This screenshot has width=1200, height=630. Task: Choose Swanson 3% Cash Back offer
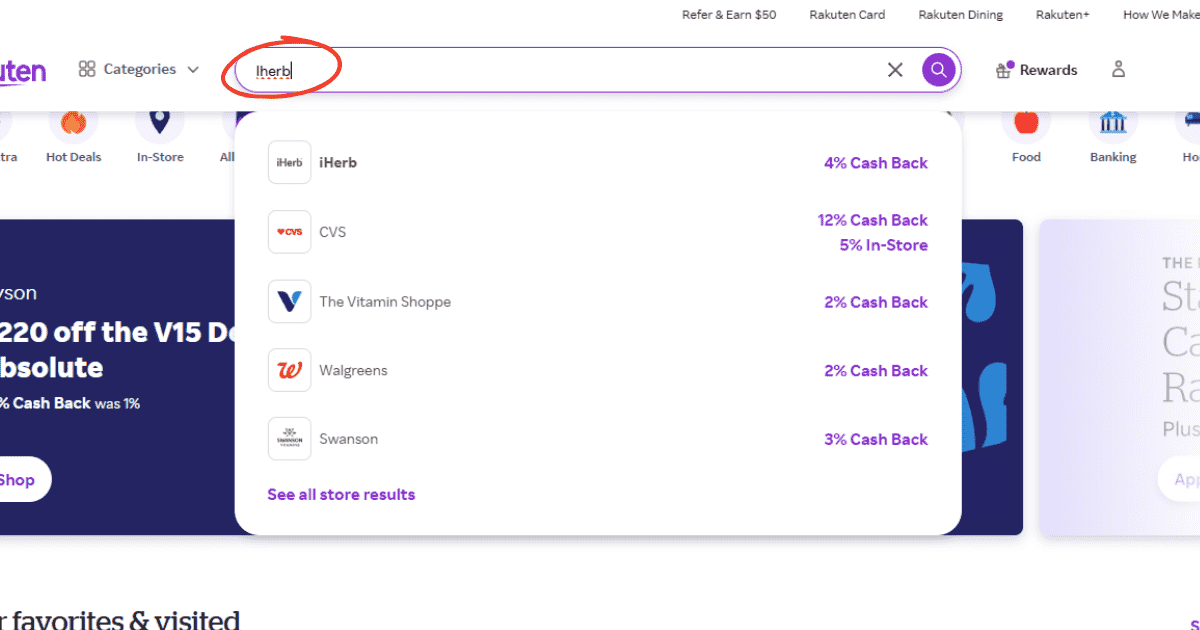[x=876, y=440]
